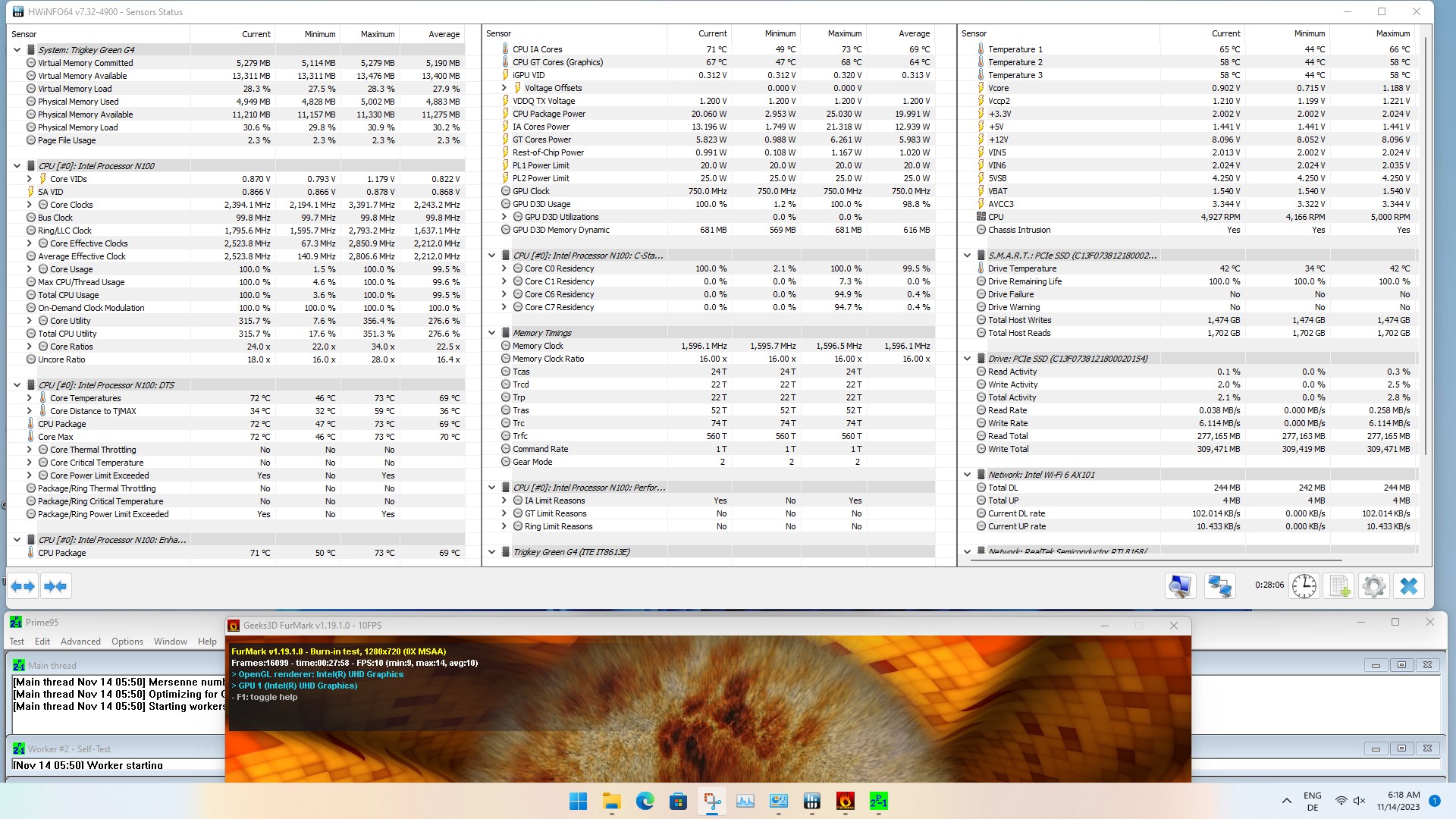Open the sensor summary monitor-magnifier icon
This screenshot has height=819, width=1456.
tap(1179, 586)
